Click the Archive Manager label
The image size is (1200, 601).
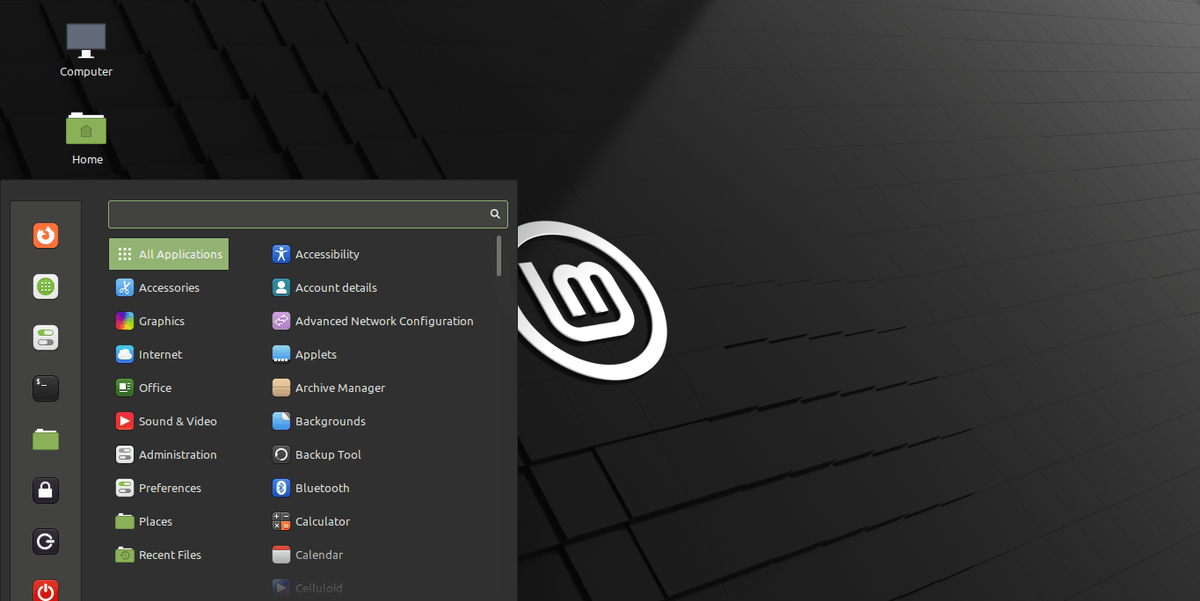[x=340, y=388]
